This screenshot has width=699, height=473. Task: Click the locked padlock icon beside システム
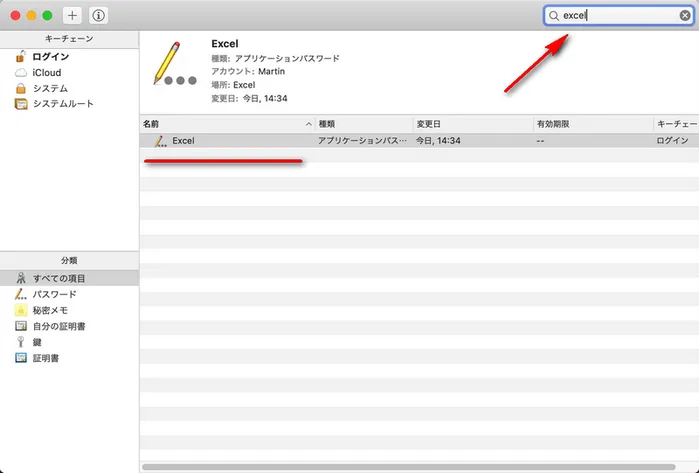[x=21, y=88]
